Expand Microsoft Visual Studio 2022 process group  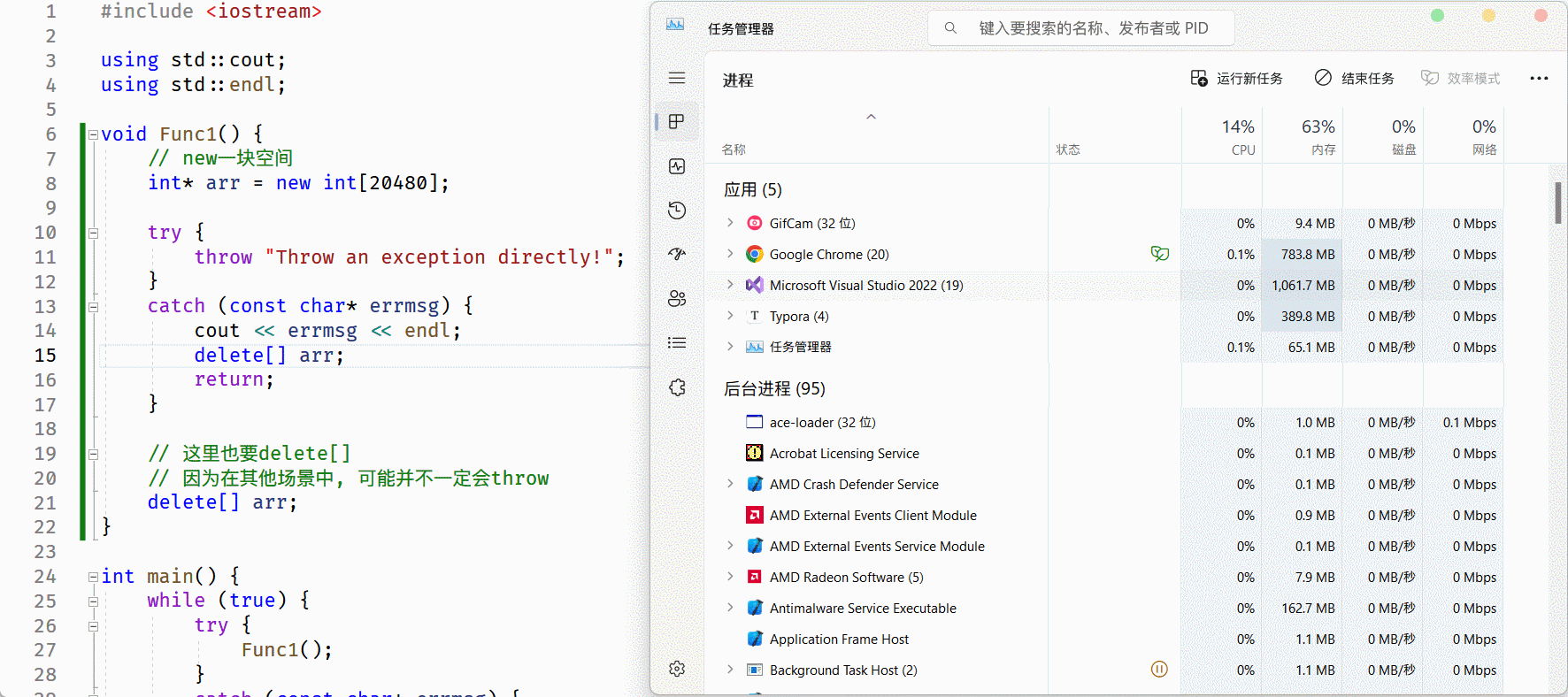(730, 285)
